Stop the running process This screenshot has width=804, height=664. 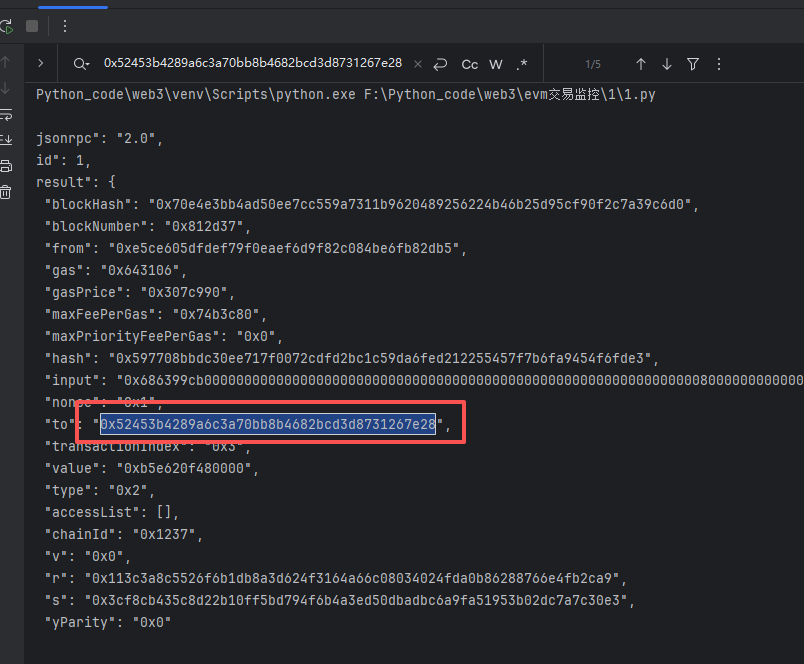point(32,26)
